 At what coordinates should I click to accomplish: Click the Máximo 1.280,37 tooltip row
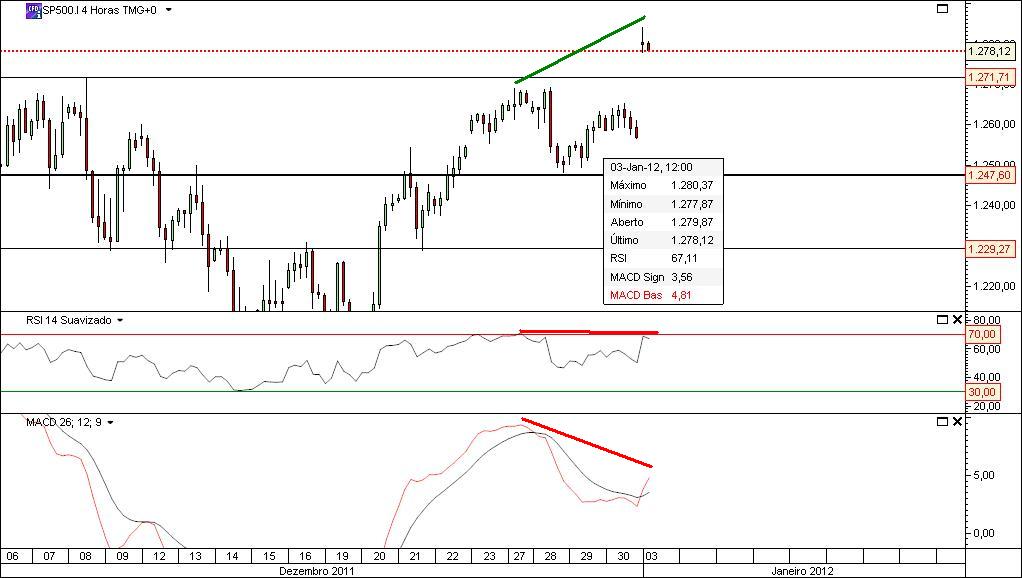(663, 186)
